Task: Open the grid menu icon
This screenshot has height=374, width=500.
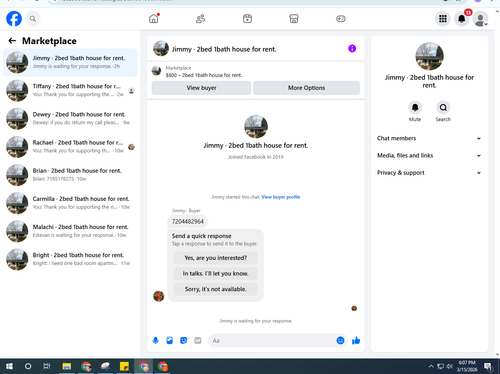Action: coord(443,19)
